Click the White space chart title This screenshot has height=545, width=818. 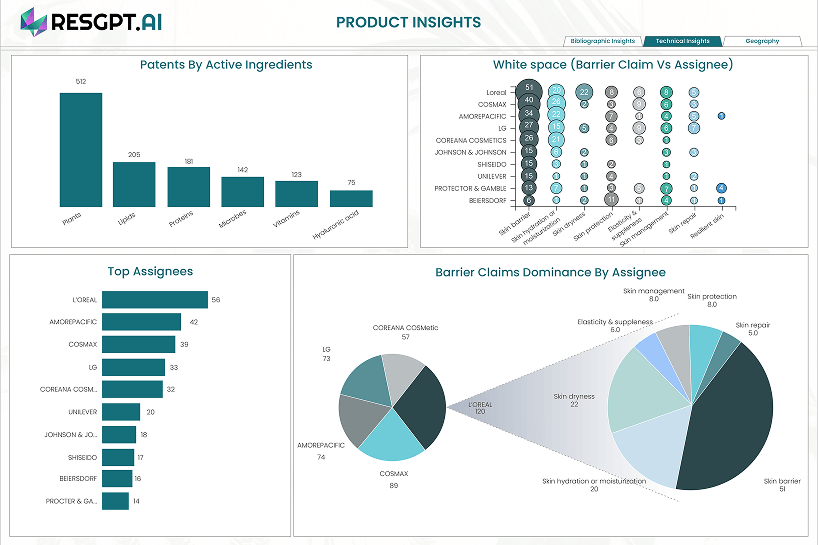[613, 65]
